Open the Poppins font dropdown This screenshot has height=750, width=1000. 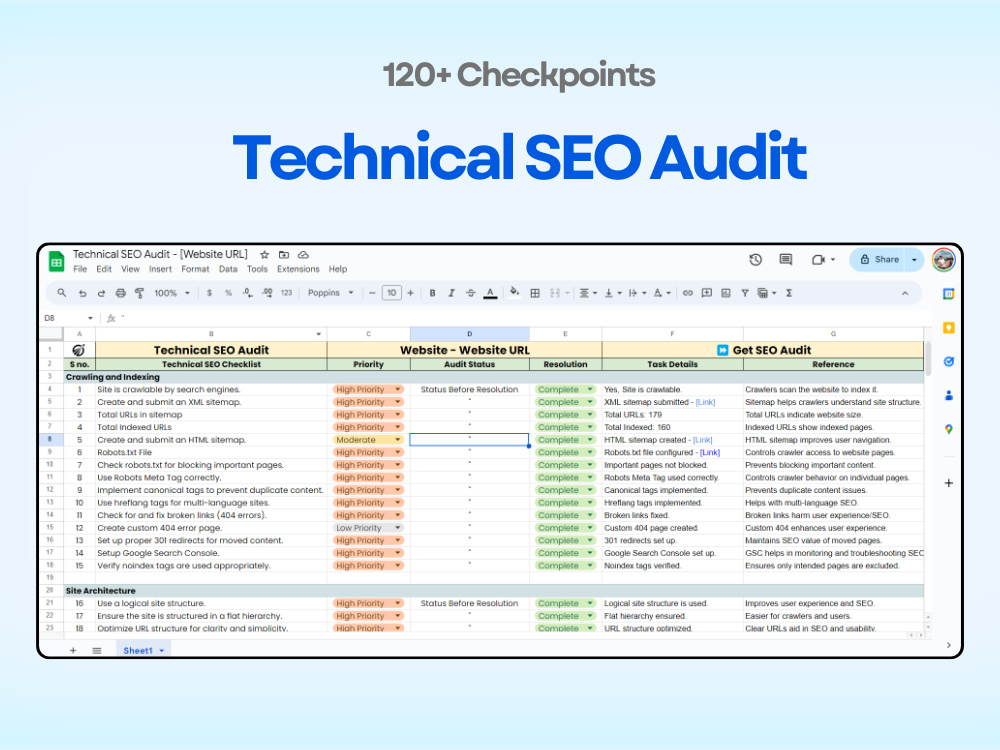click(x=330, y=293)
